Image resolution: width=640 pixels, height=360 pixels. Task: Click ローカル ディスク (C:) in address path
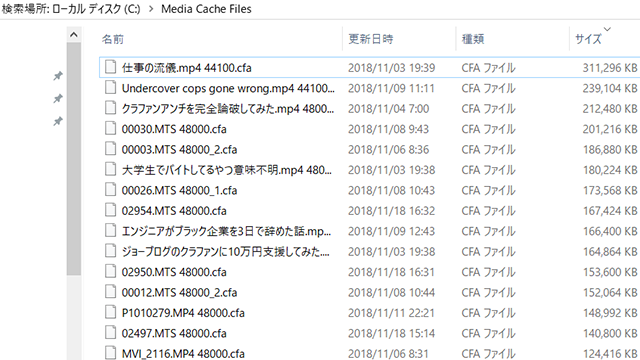click(x=96, y=9)
